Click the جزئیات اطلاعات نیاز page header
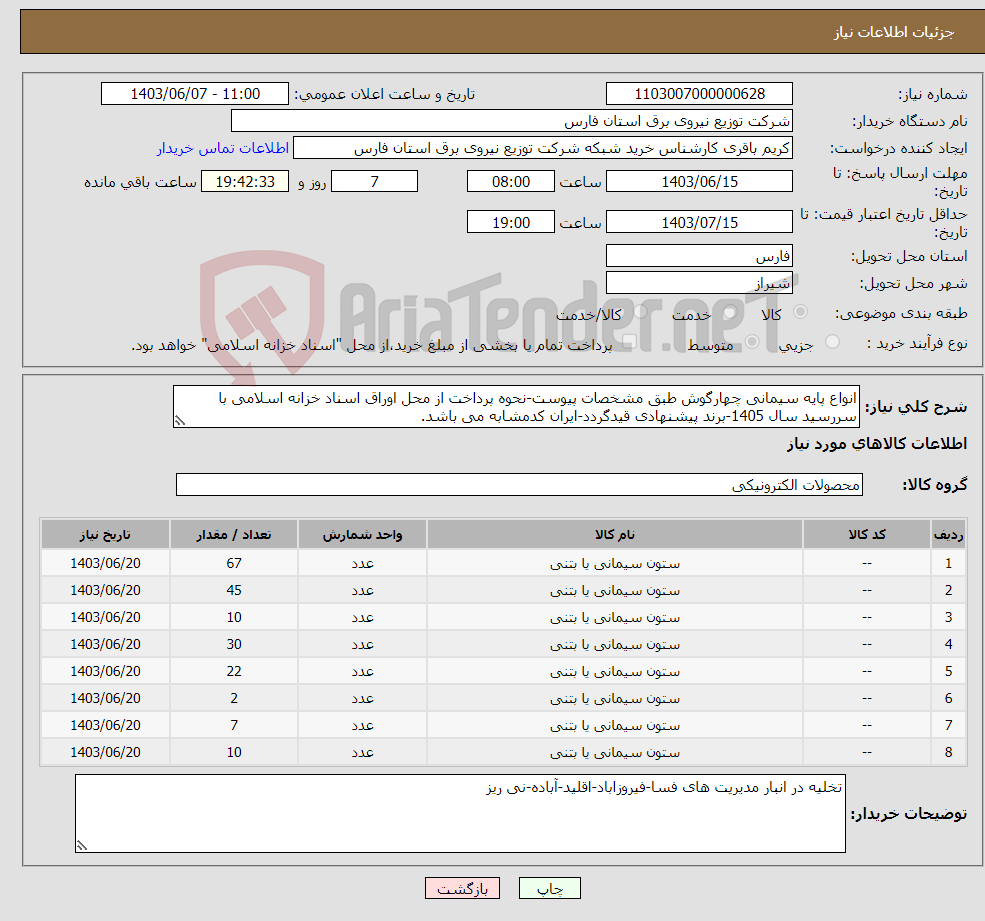Screen dimensions: 985x921 893,32
